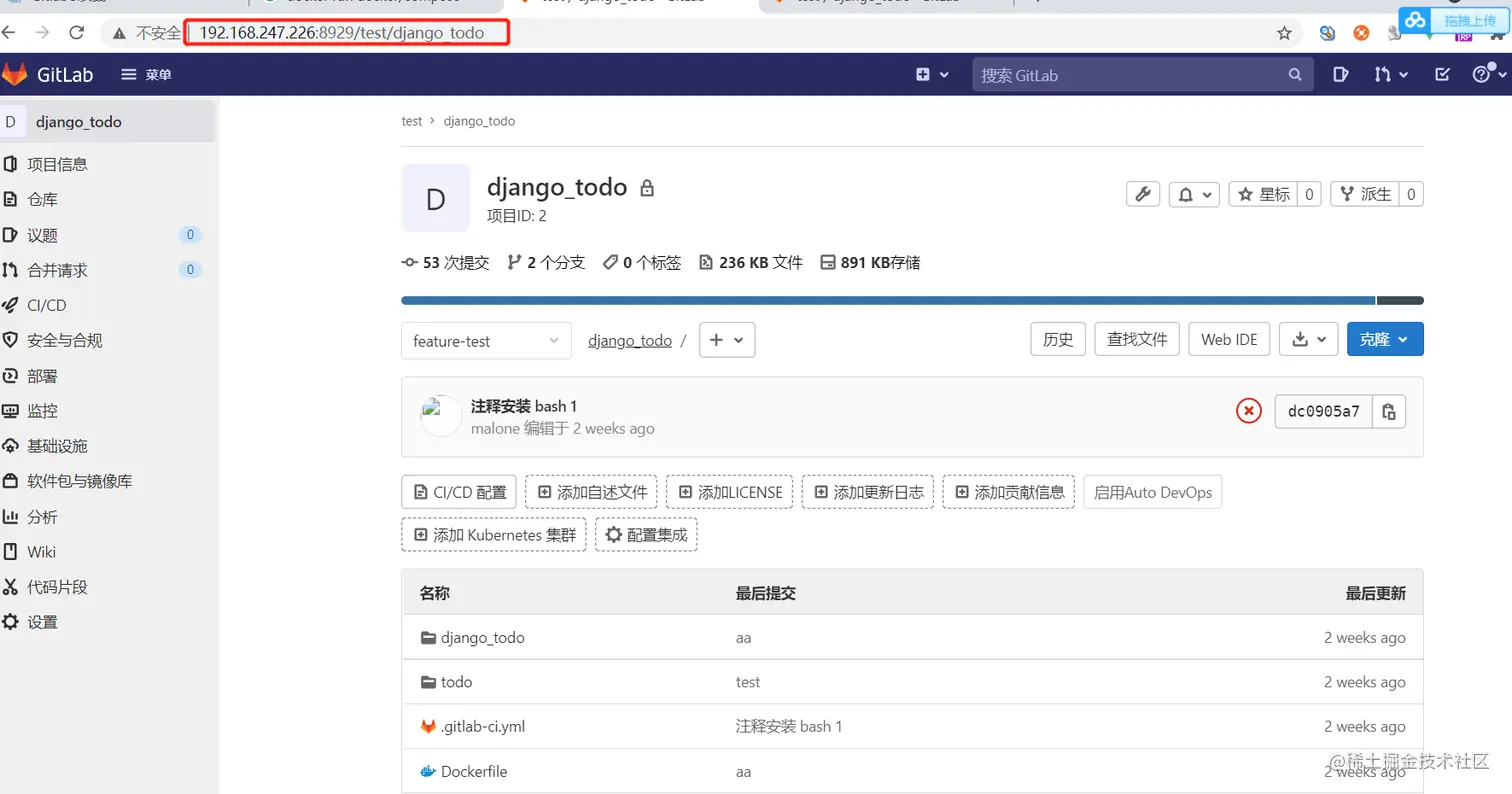This screenshot has height=794, width=1512.
Task: Click the 查找文件 button
Action: (x=1137, y=339)
